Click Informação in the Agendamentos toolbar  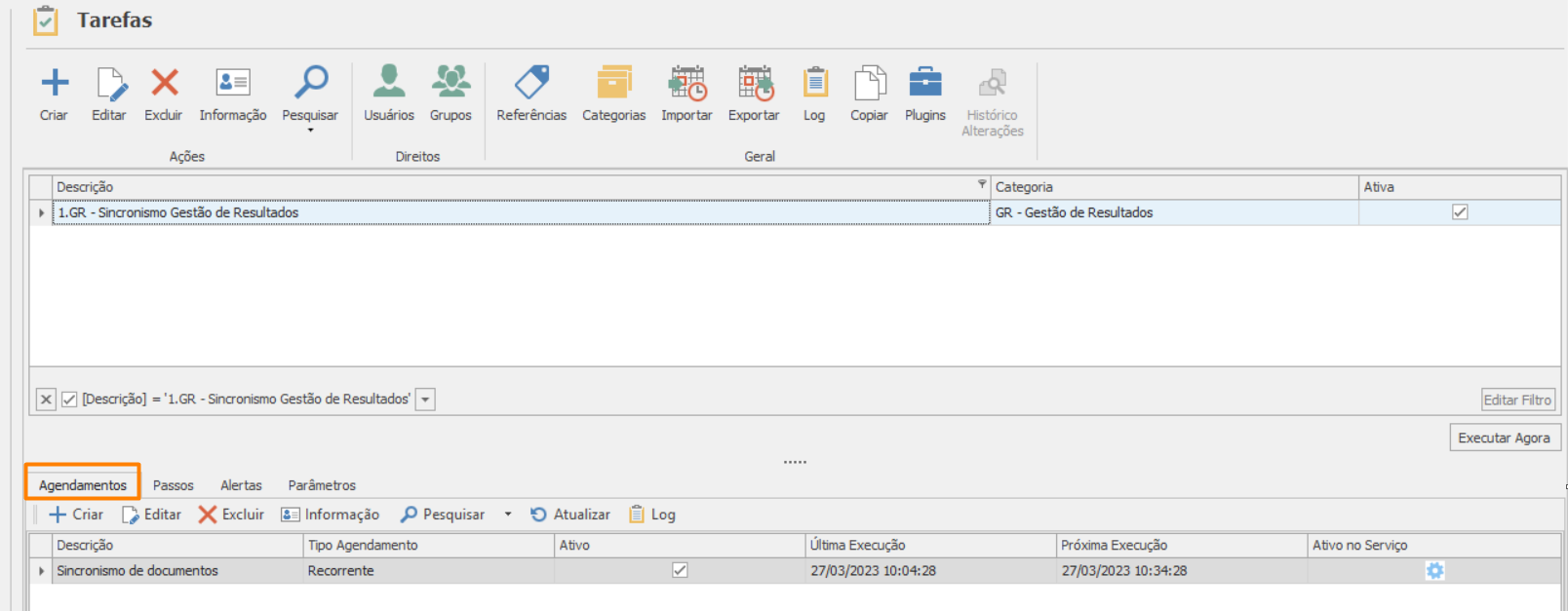[x=331, y=515]
